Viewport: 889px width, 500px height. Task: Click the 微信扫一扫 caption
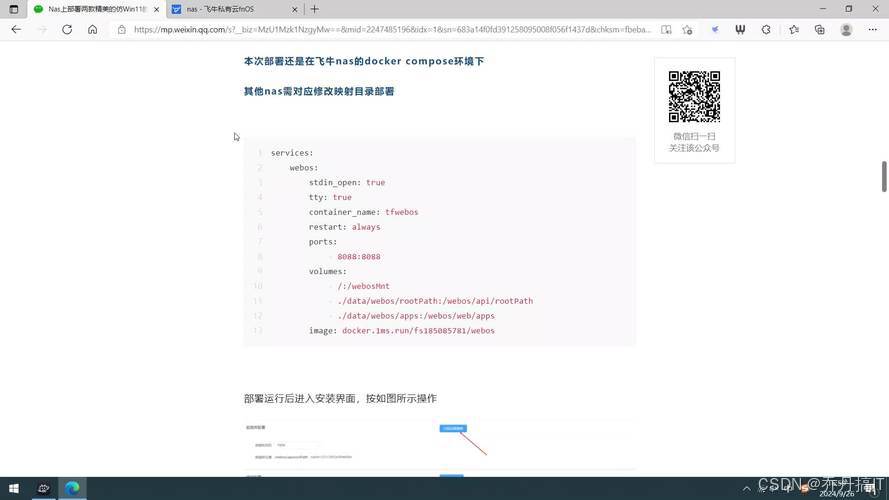coord(694,137)
